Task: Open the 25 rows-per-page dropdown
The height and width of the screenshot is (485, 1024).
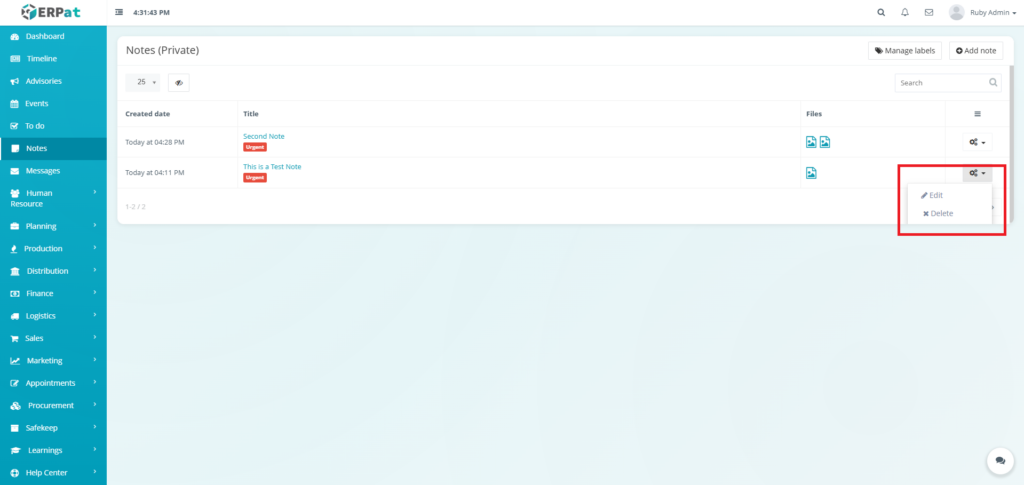Action: [x=145, y=83]
